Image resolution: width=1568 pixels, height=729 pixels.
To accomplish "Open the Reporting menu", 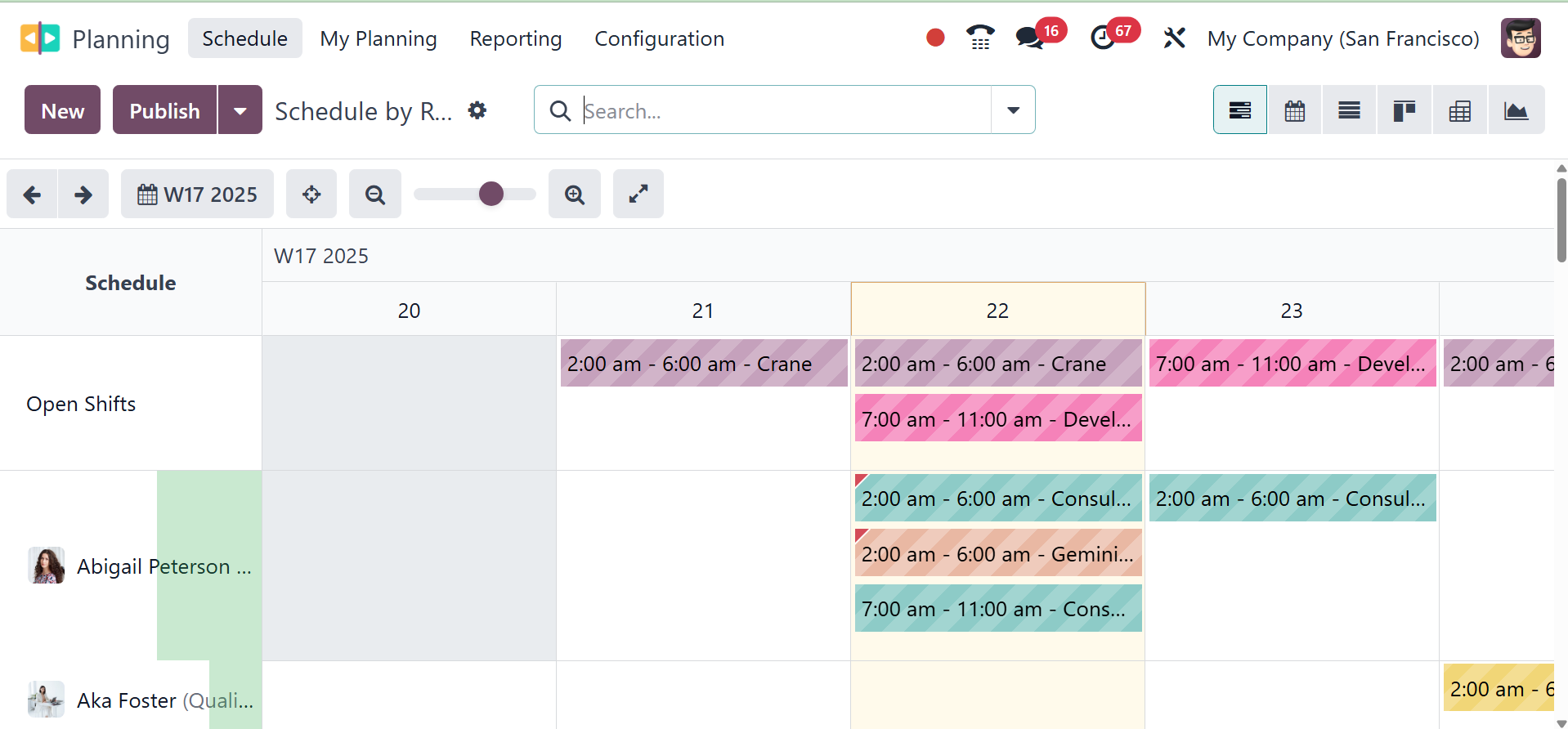I will pos(515,38).
